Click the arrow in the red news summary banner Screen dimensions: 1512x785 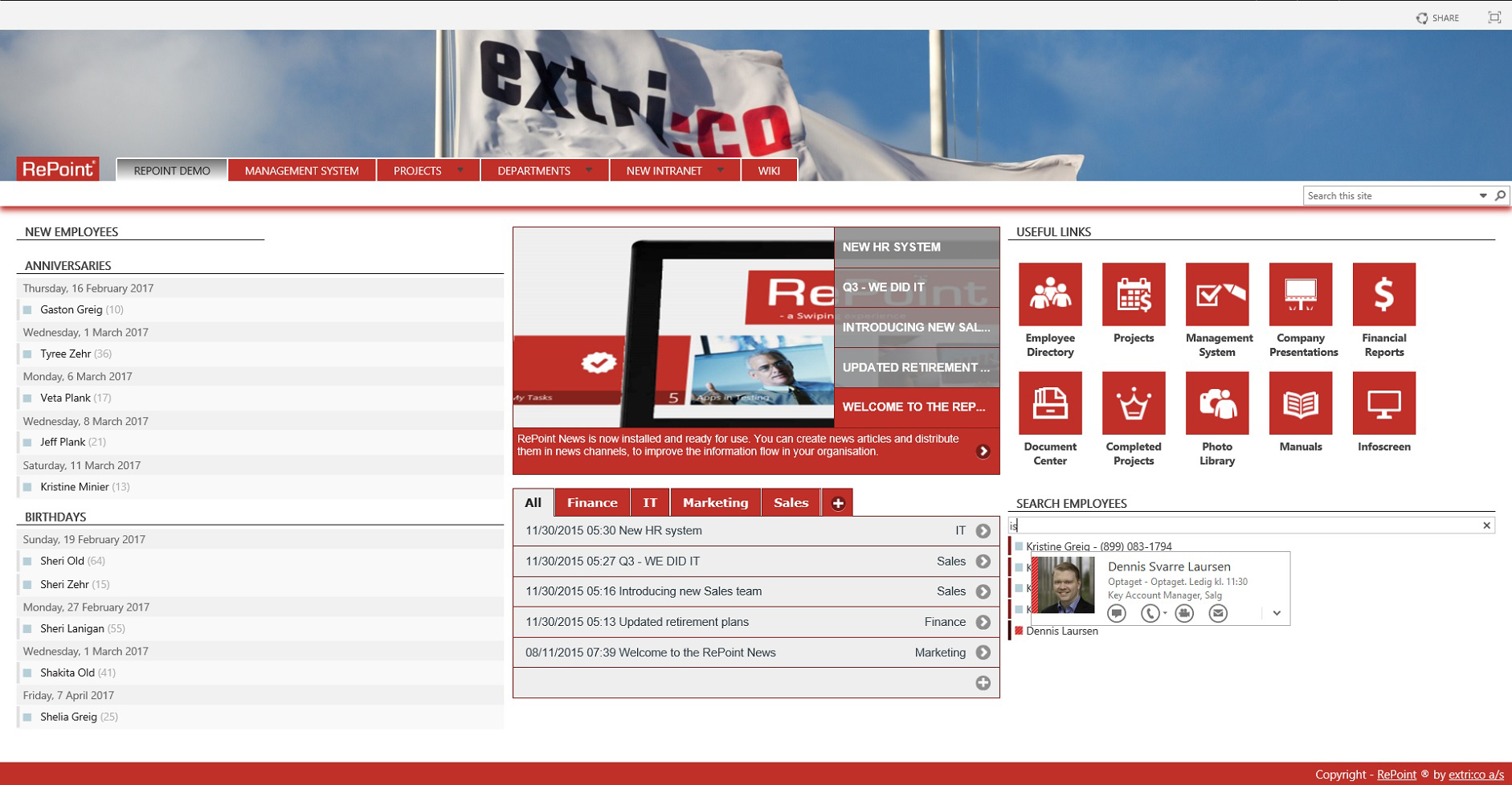pos(983,452)
